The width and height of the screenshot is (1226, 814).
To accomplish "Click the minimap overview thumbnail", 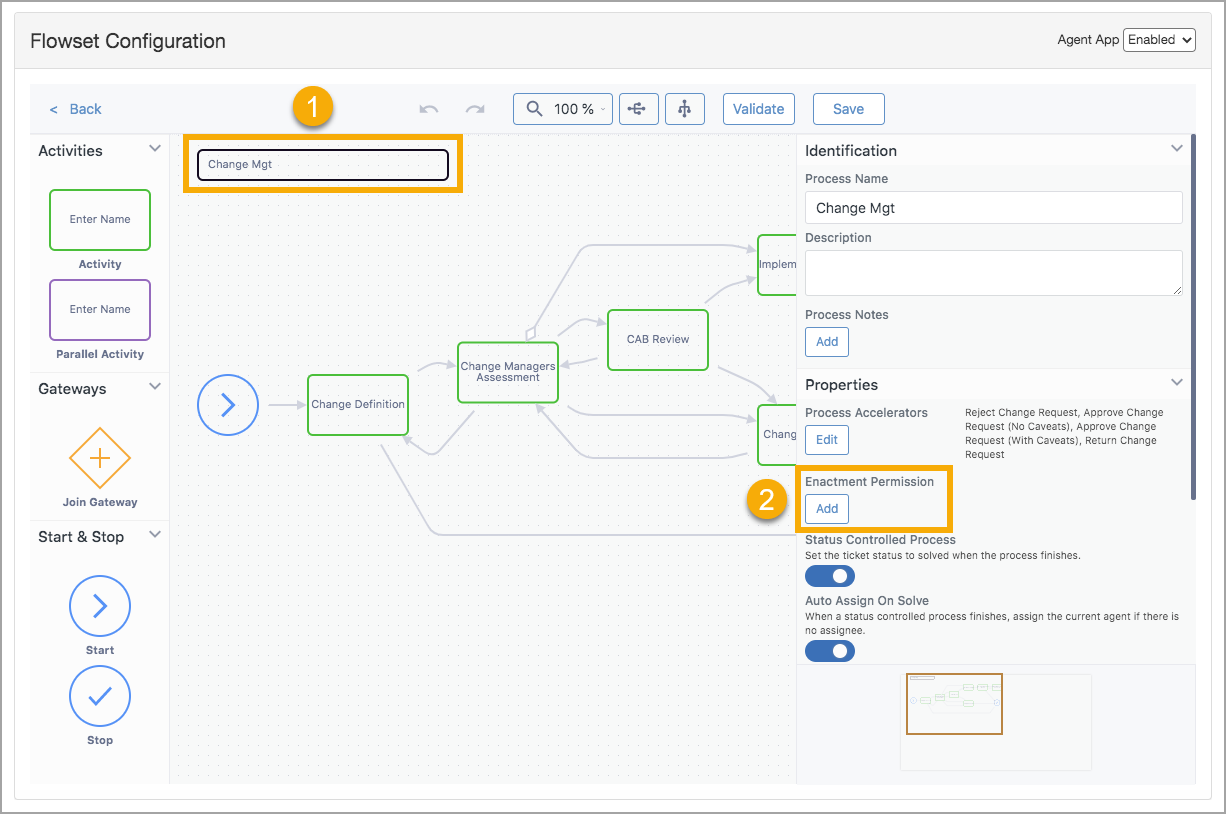I will [995, 722].
